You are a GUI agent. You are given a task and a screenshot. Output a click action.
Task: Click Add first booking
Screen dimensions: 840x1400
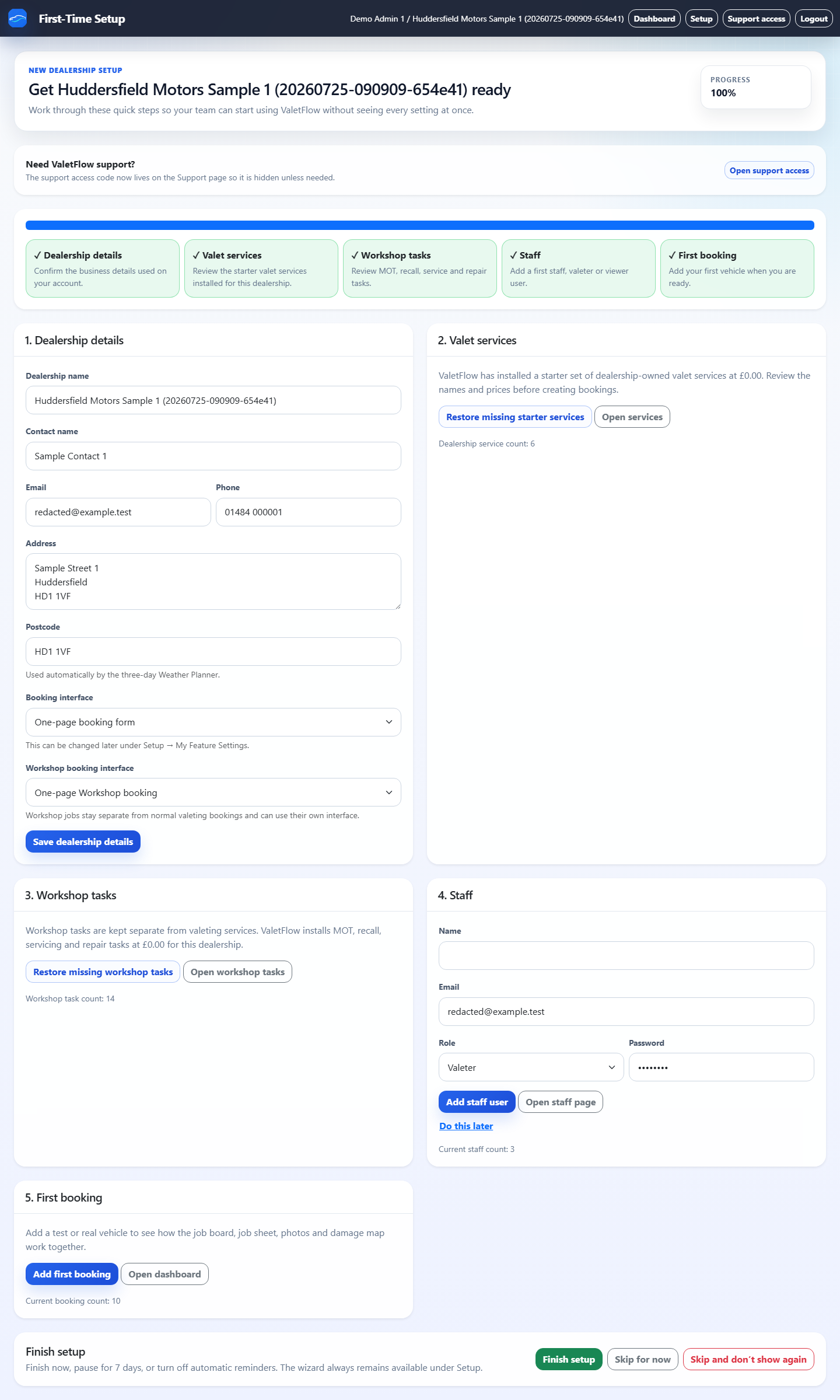(72, 1274)
